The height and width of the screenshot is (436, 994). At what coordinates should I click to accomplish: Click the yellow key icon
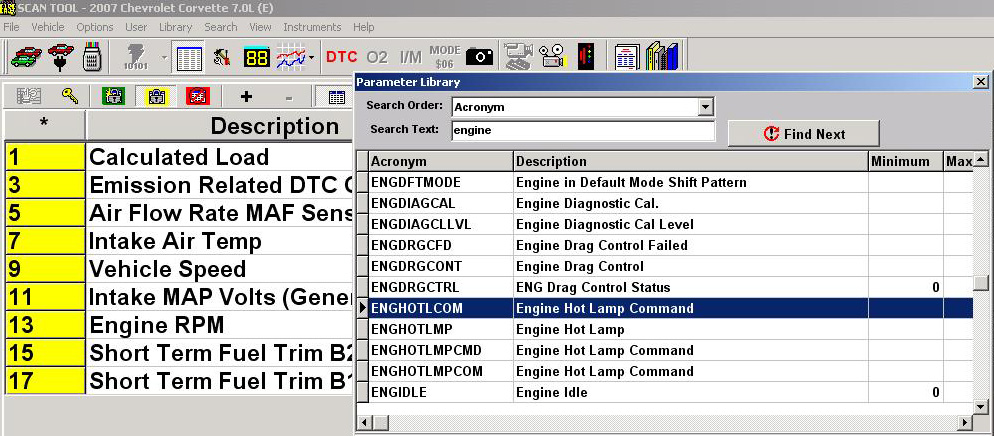pyautogui.click(x=68, y=97)
